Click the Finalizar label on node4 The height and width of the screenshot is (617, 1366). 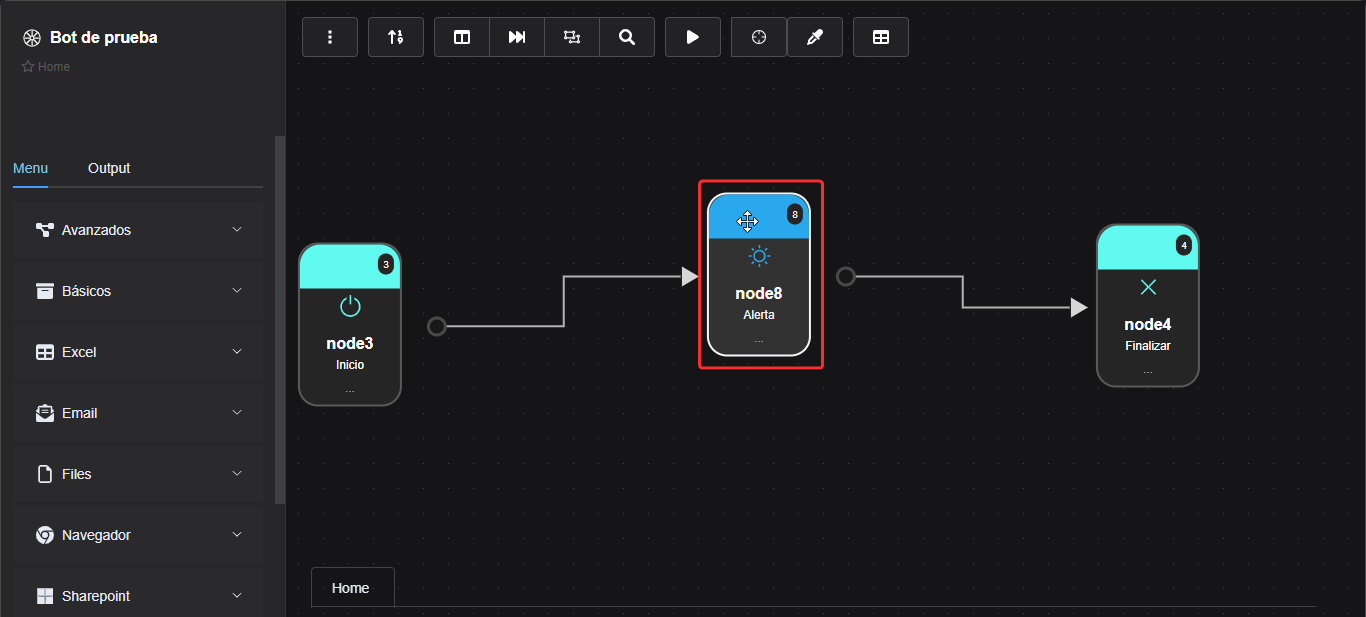(1148, 346)
